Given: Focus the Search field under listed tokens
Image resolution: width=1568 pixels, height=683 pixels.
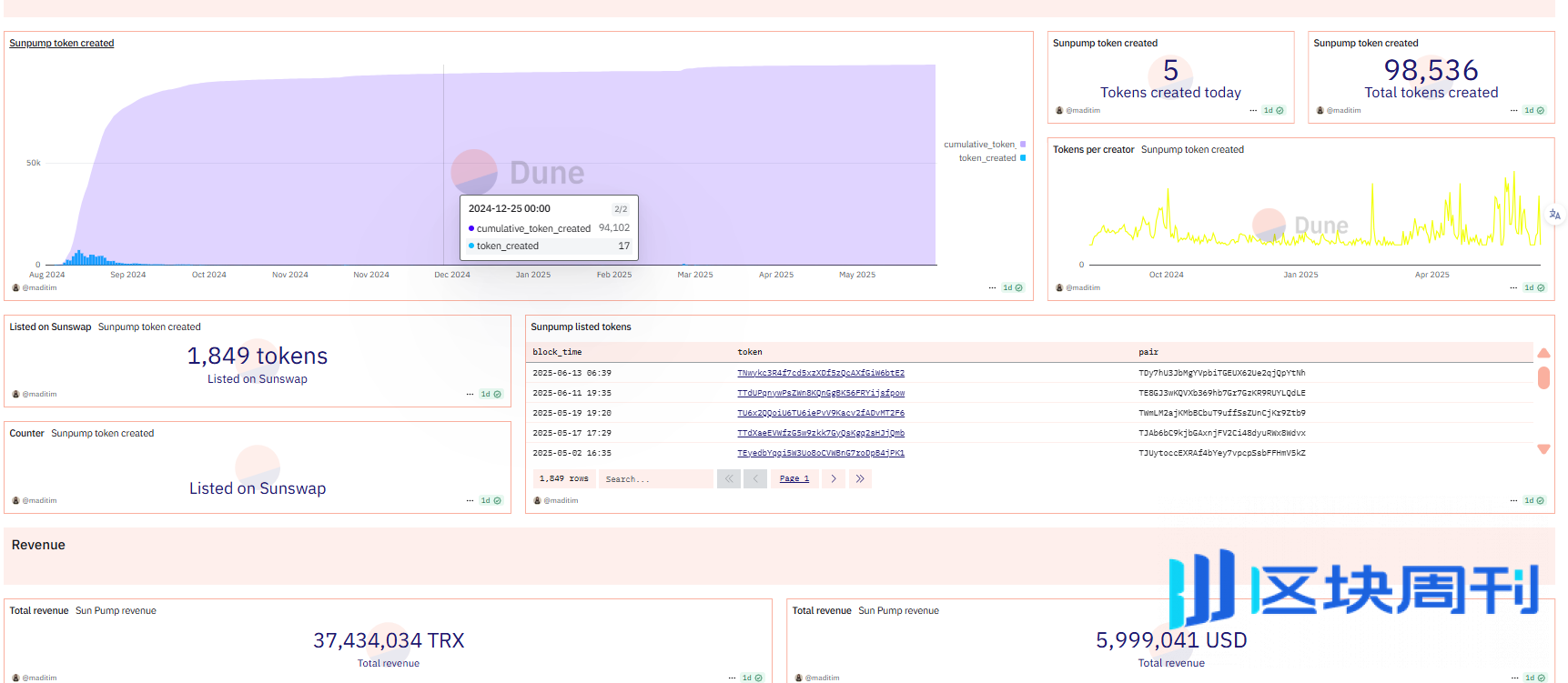Looking at the screenshot, I should click(x=655, y=479).
